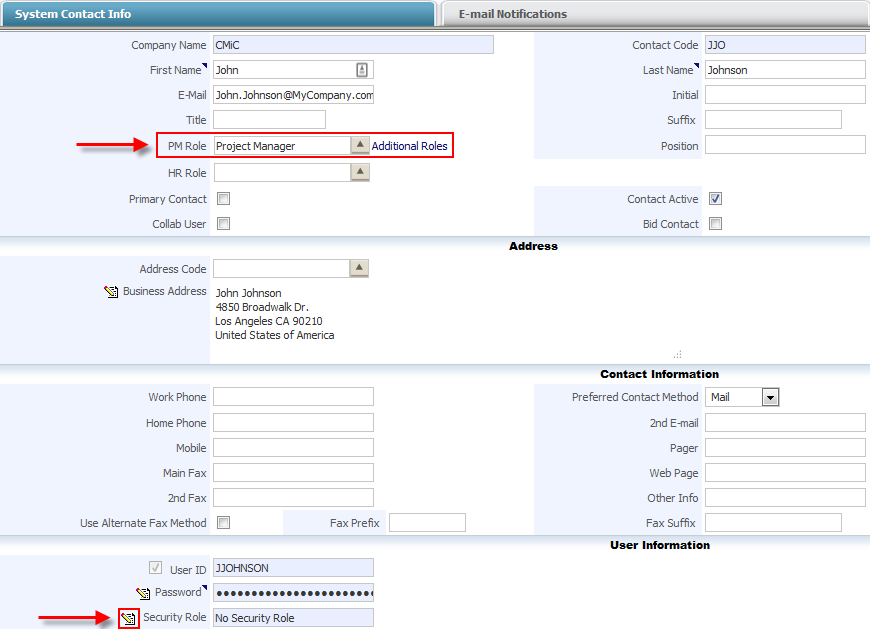Check the Collab User checkbox

point(222,224)
